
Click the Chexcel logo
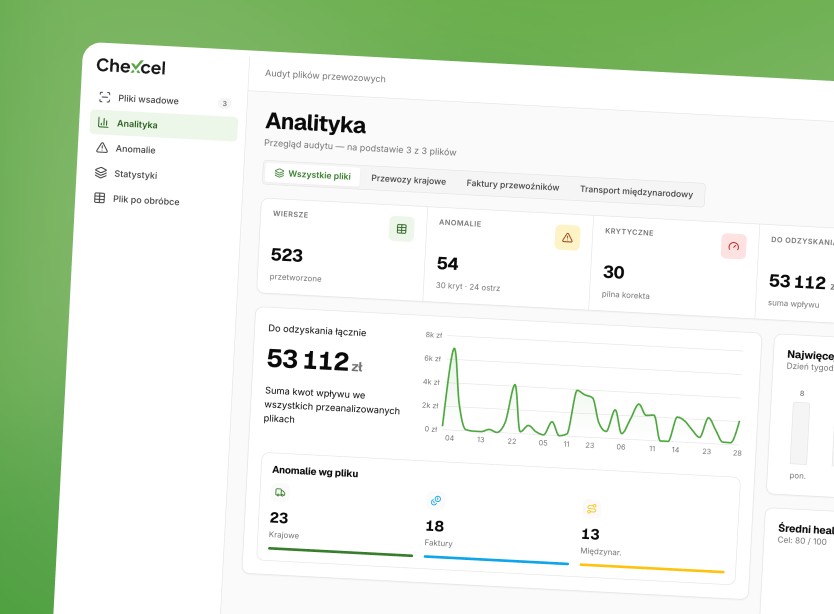pos(131,67)
